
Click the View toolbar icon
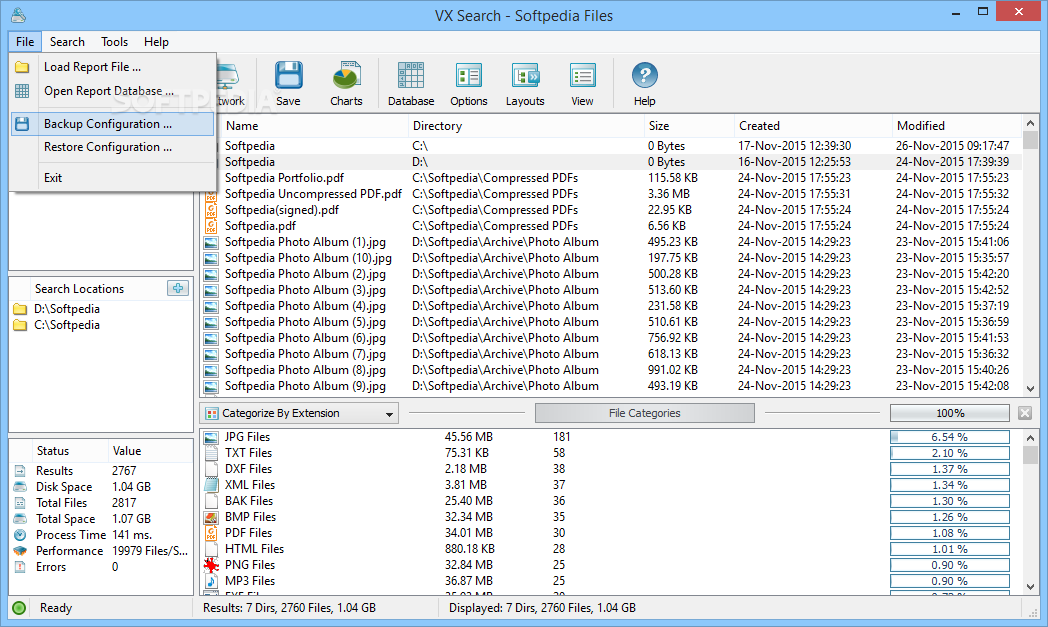pos(582,76)
